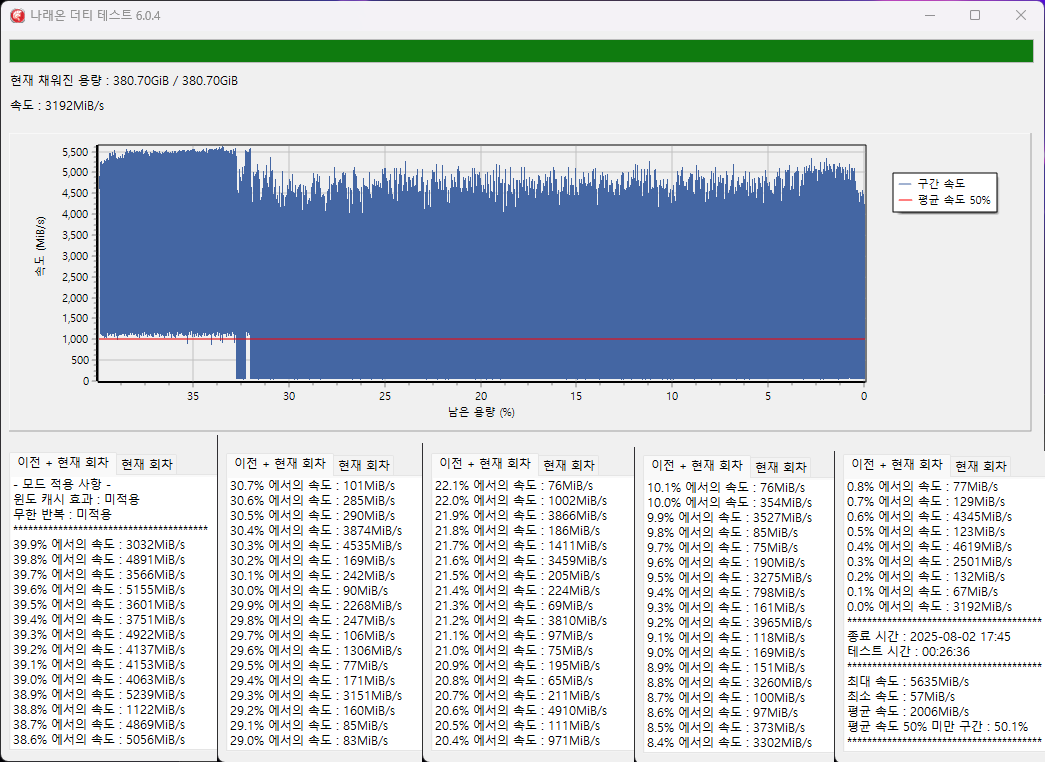Select 이전 + 현재 회차 tab above 22.1% list
The height and width of the screenshot is (762, 1045).
coord(485,463)
